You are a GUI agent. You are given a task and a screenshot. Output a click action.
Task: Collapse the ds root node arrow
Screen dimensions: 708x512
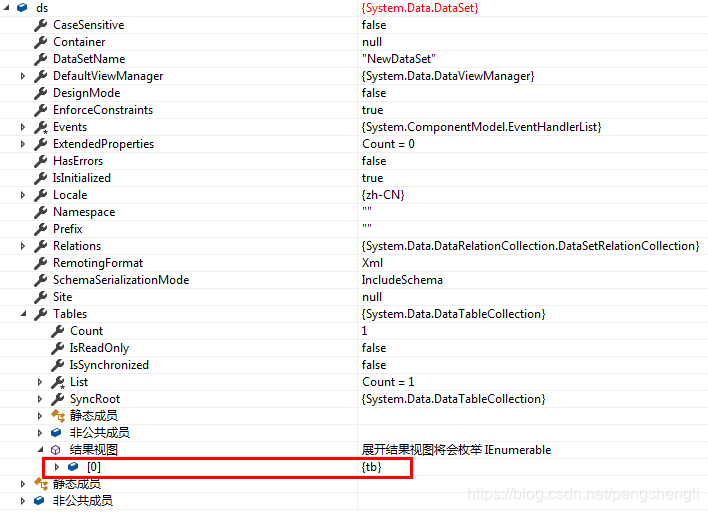6,8
